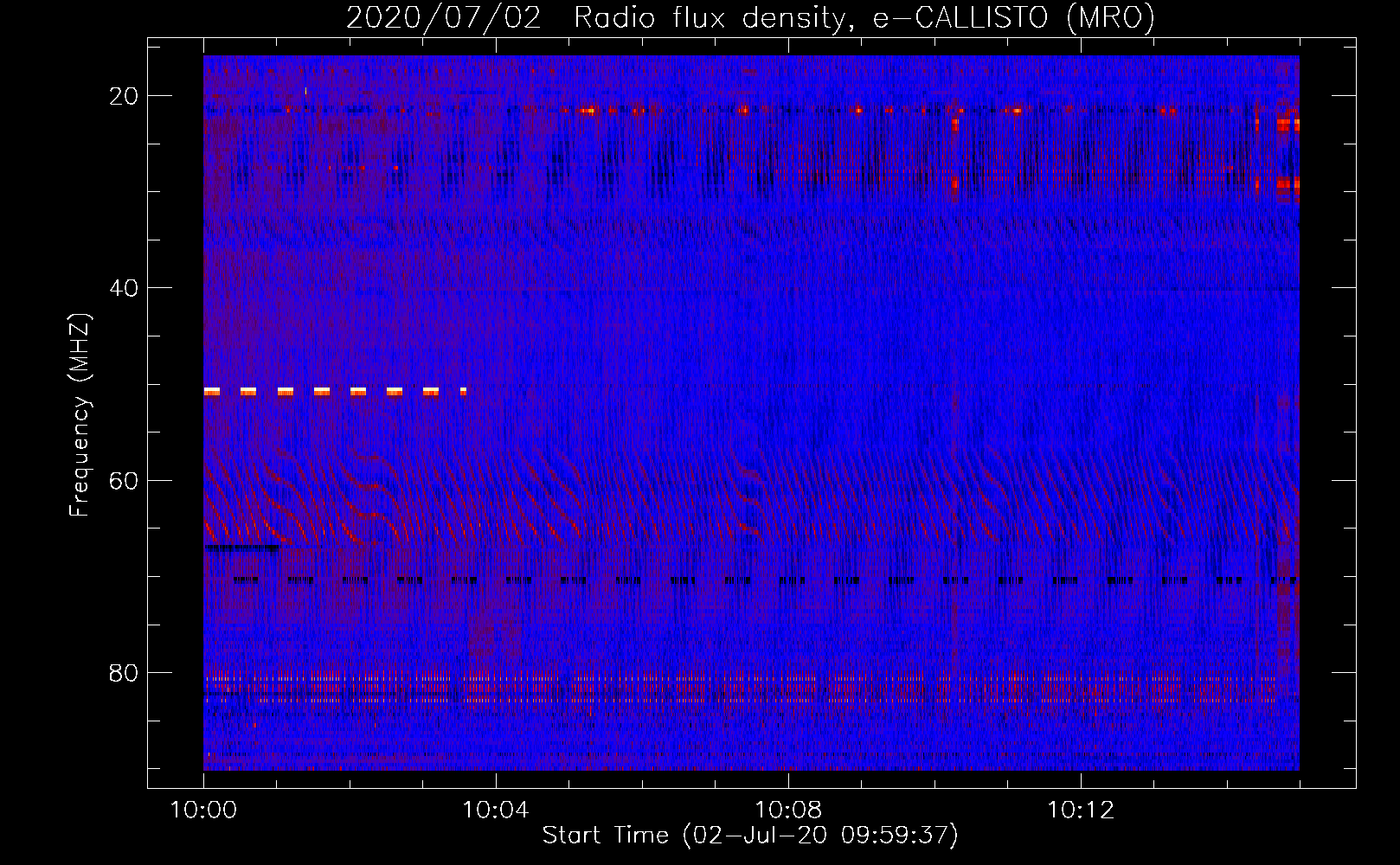Click the 60 MHz frequency tick label
Image resolution: width=1400 pixels, height=865 pixels.
click(124, 480)
